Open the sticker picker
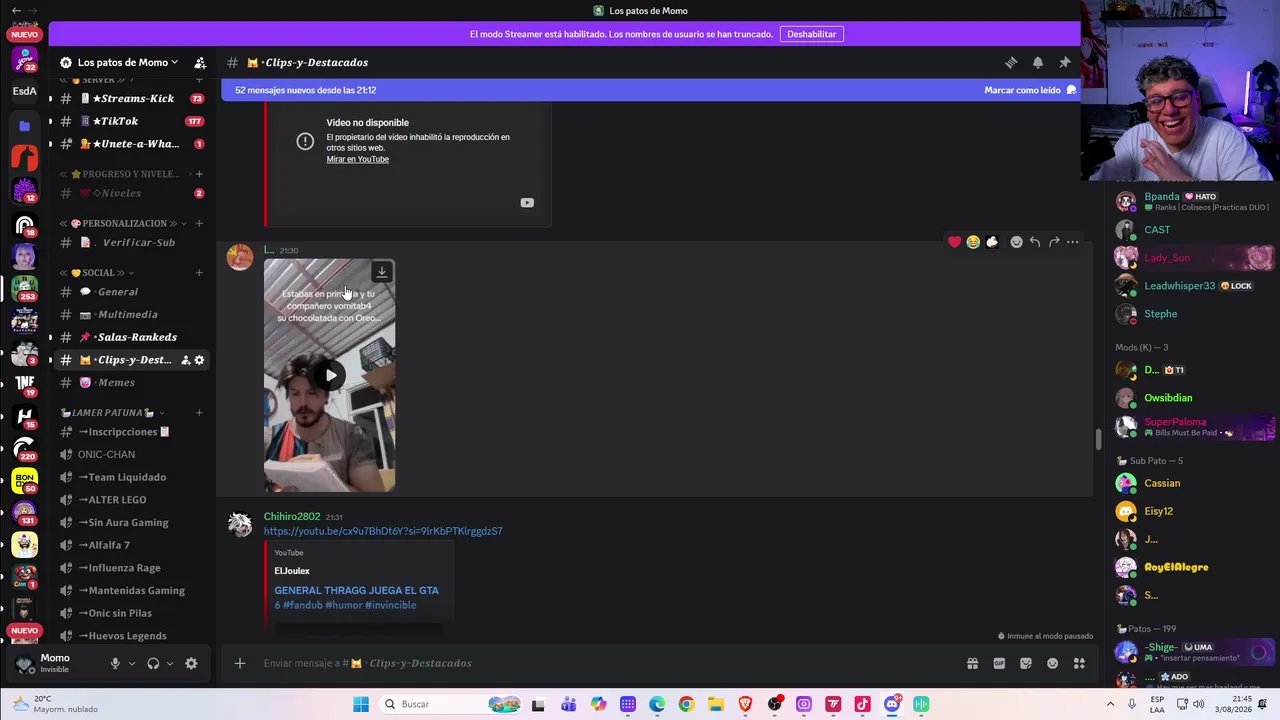1280x720 pixels. pyautogui.click(x=1026, y=663)
